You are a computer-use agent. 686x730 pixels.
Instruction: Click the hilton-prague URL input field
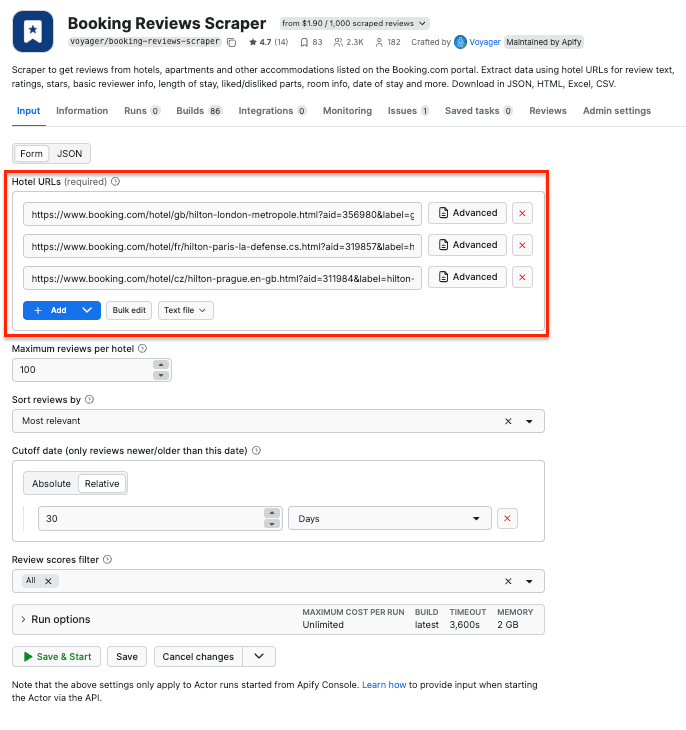point(222,278)
